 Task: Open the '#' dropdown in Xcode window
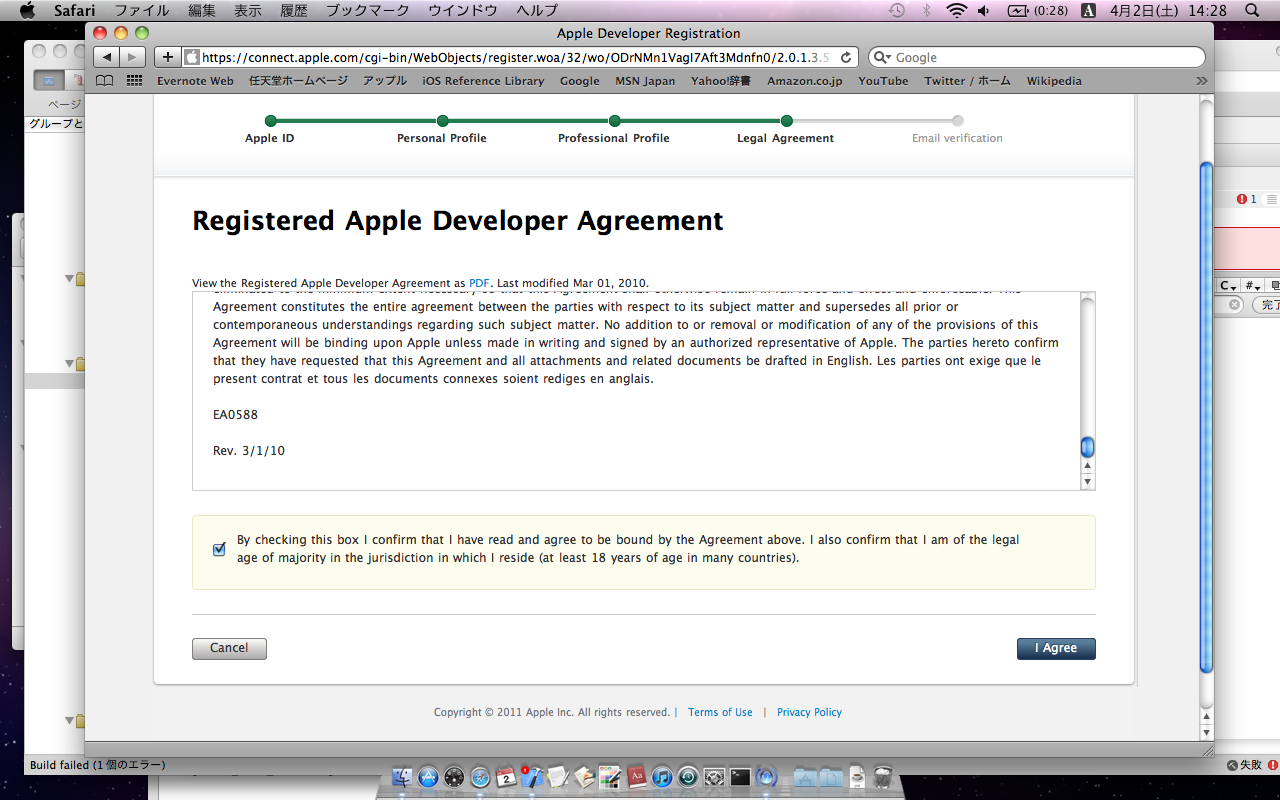coord(1252,285)
